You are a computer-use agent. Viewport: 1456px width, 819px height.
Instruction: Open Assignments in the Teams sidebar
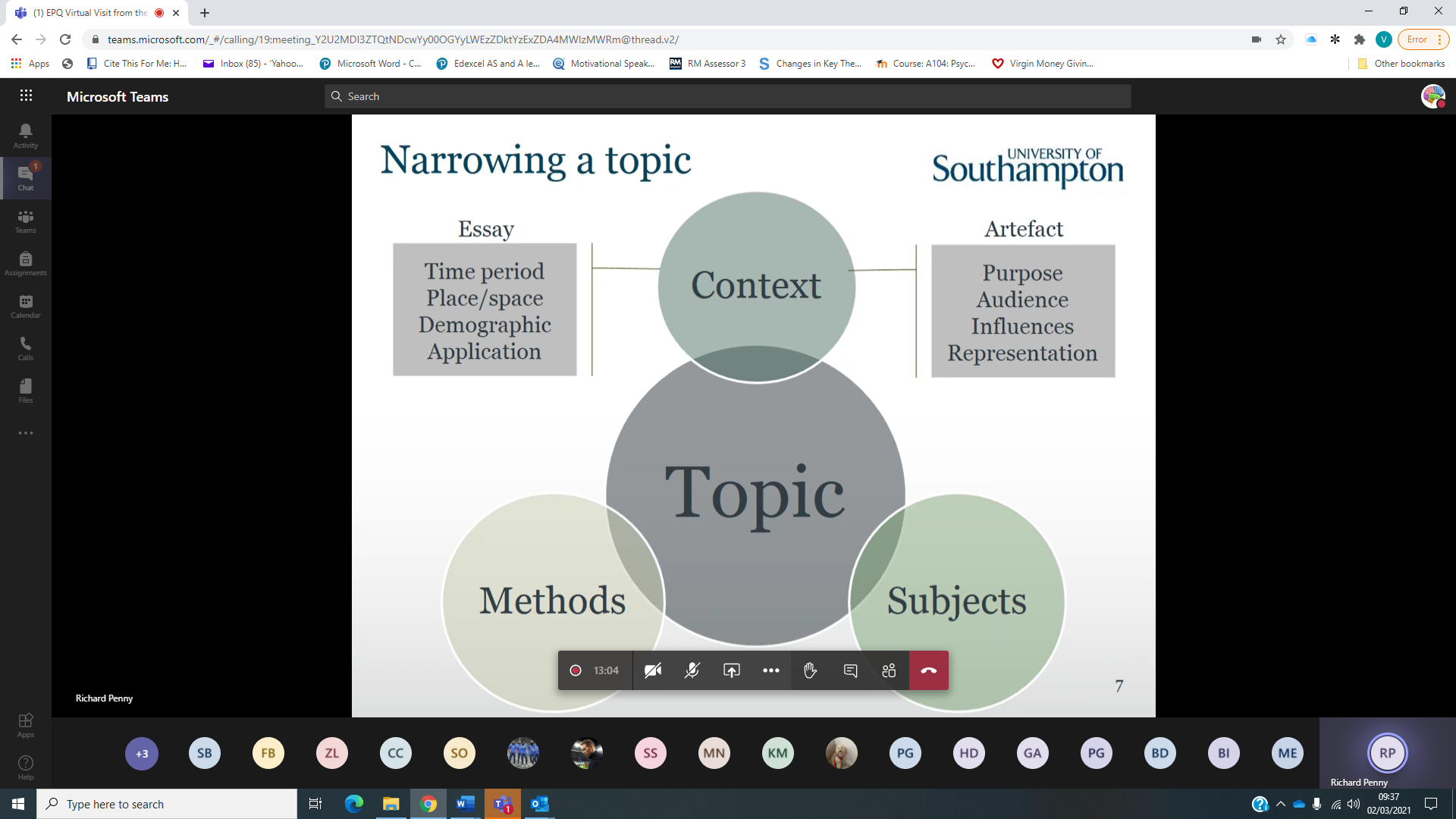click(26, 263)
